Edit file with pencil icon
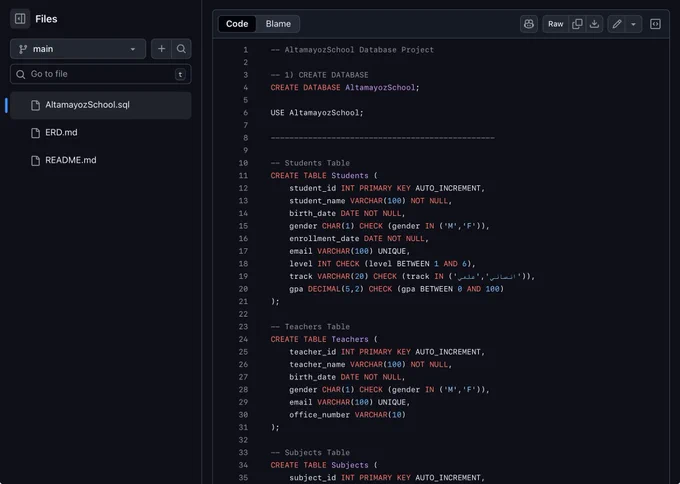 pos(617,24)
